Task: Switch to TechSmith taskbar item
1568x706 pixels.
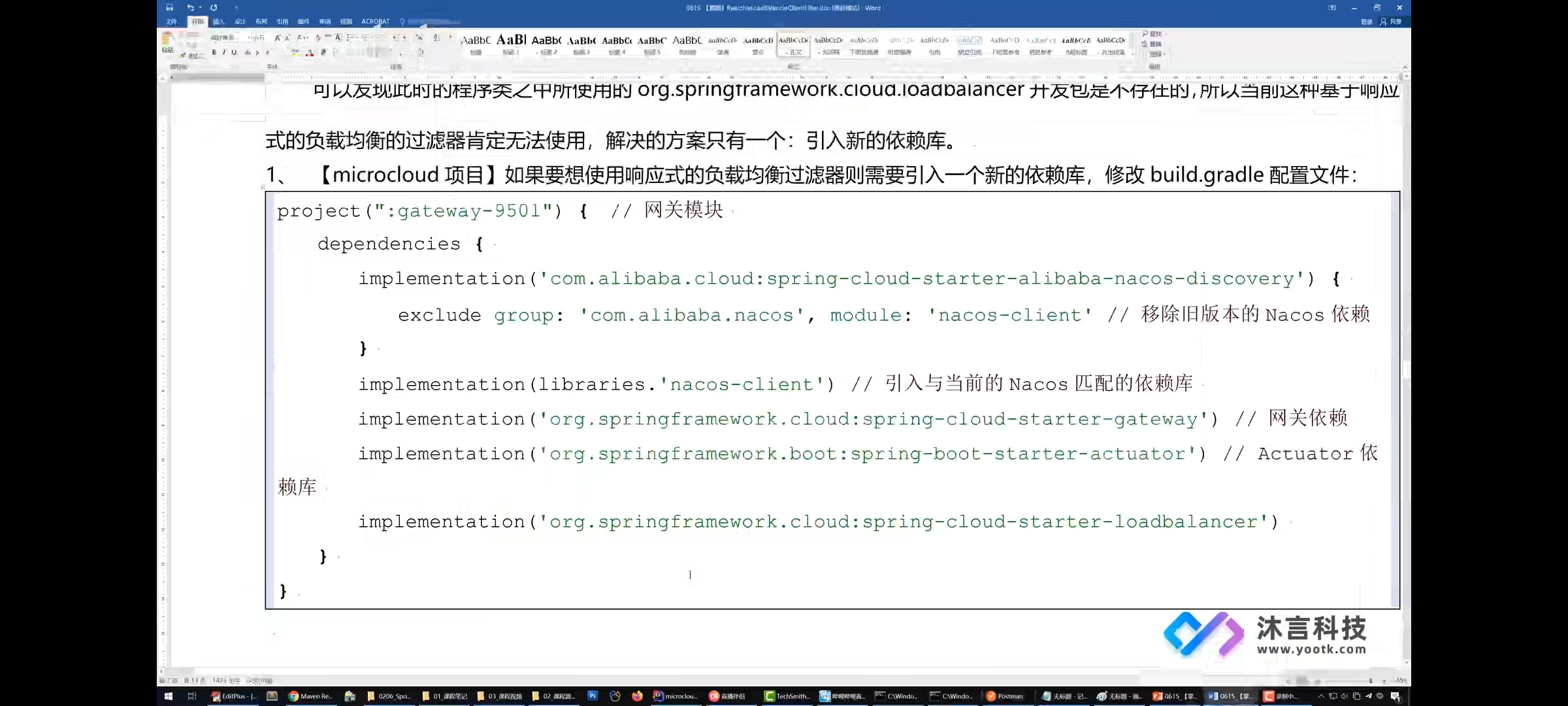Action: pos(787,696)
